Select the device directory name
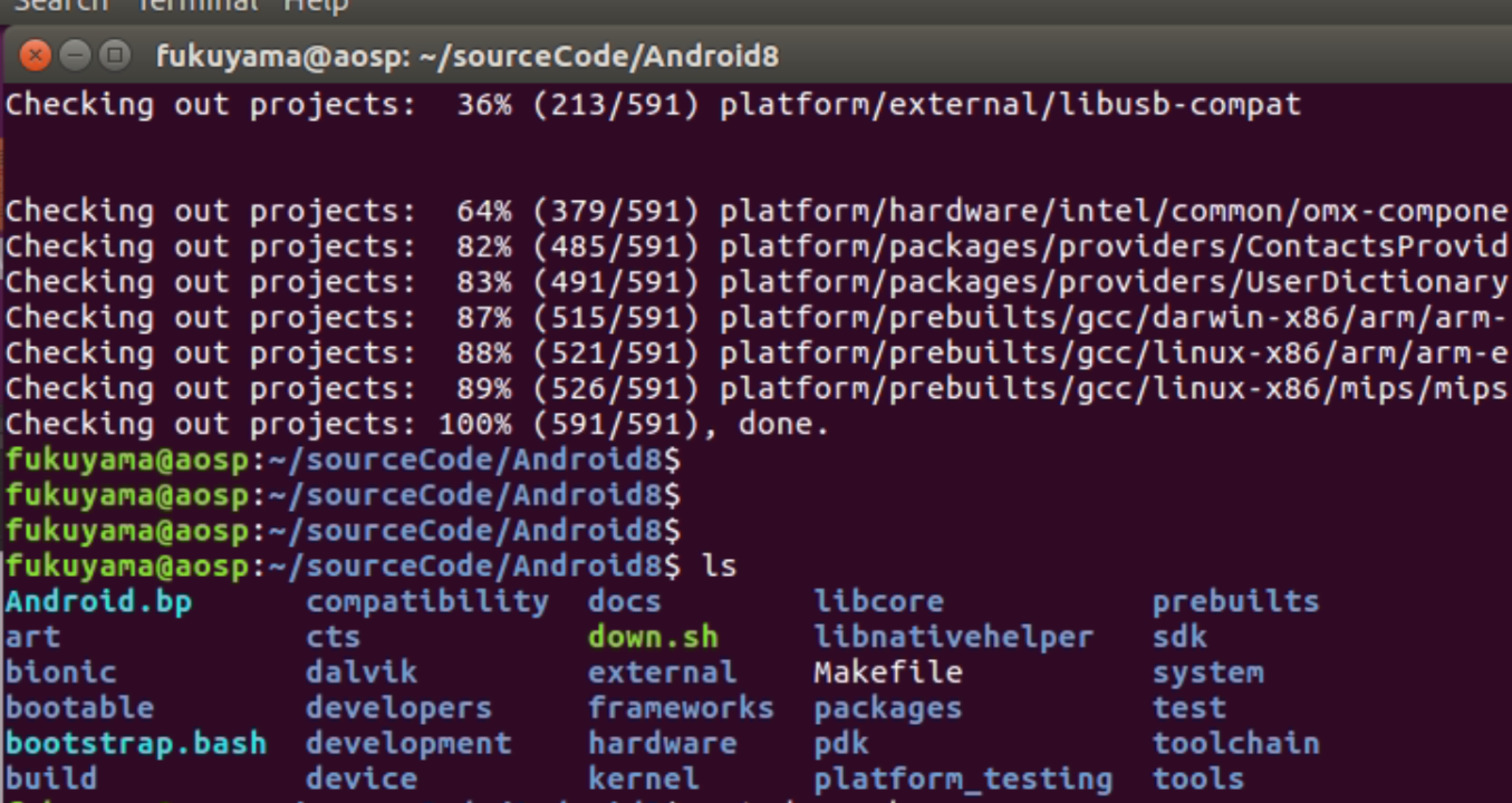The image size is (1512, 803). pyautogui.click(x=362, y=779)
